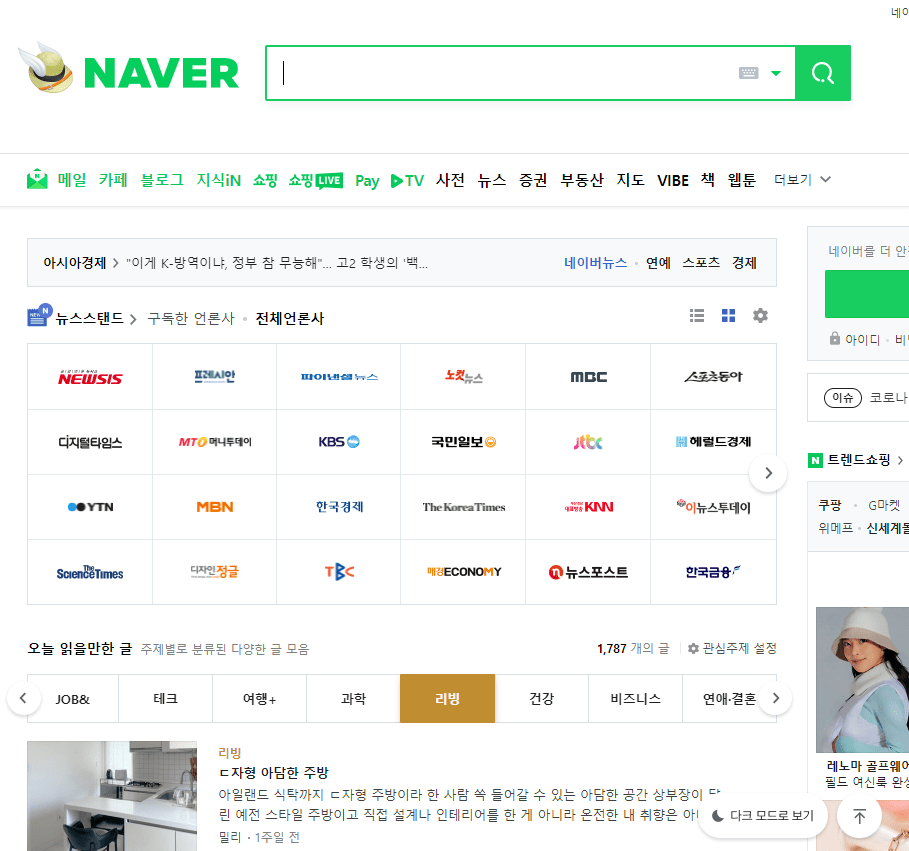Viewport: 909px width, 851px height.
Task: Open 스포츠 news section
Action: click(x=701, y=263)
